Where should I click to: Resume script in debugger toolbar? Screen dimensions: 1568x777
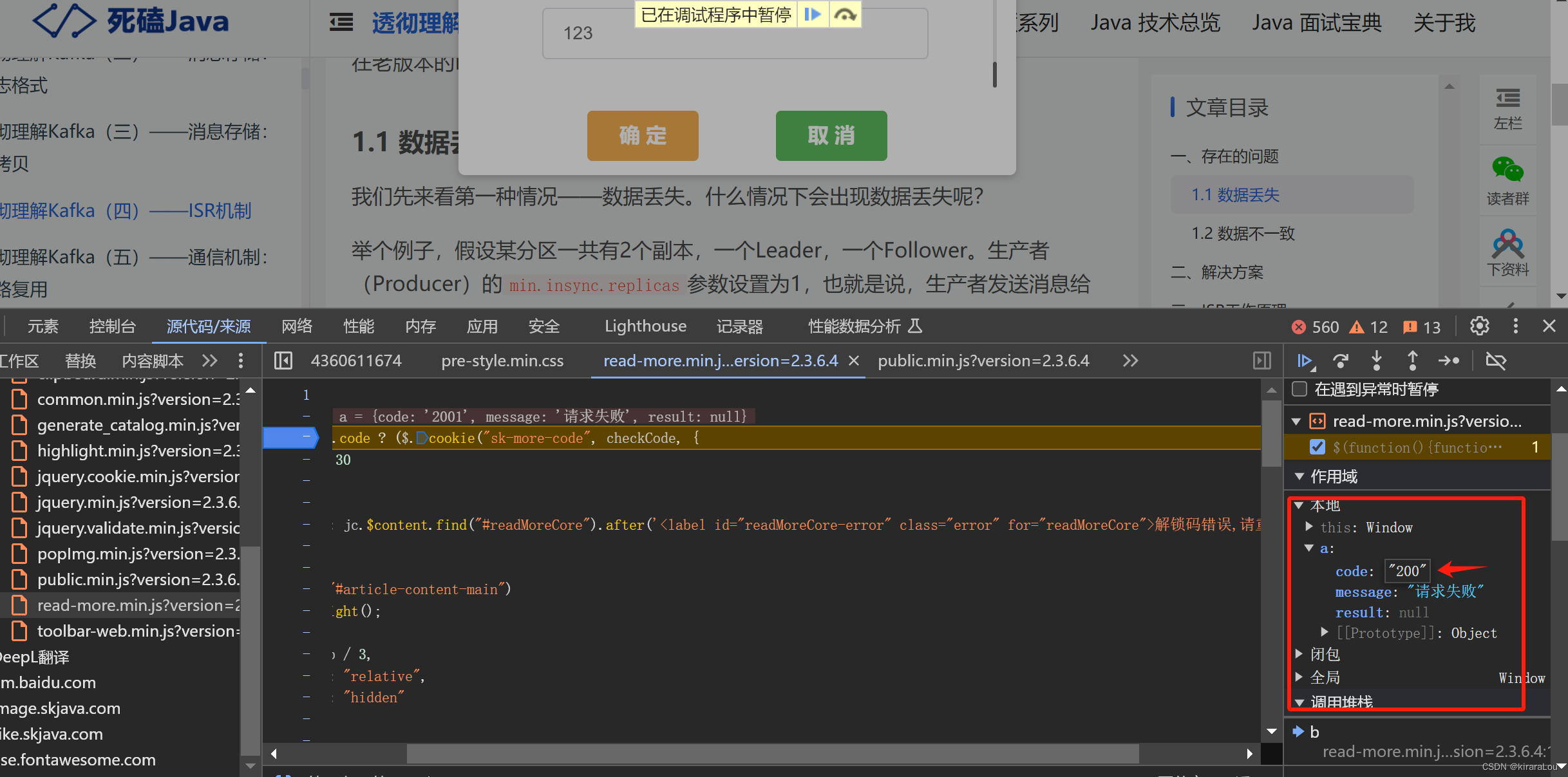[1305, 360]
